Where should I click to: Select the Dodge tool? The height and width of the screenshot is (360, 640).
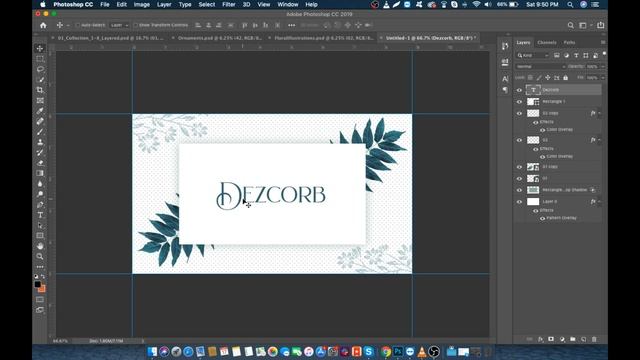click(x=40, y=194)
